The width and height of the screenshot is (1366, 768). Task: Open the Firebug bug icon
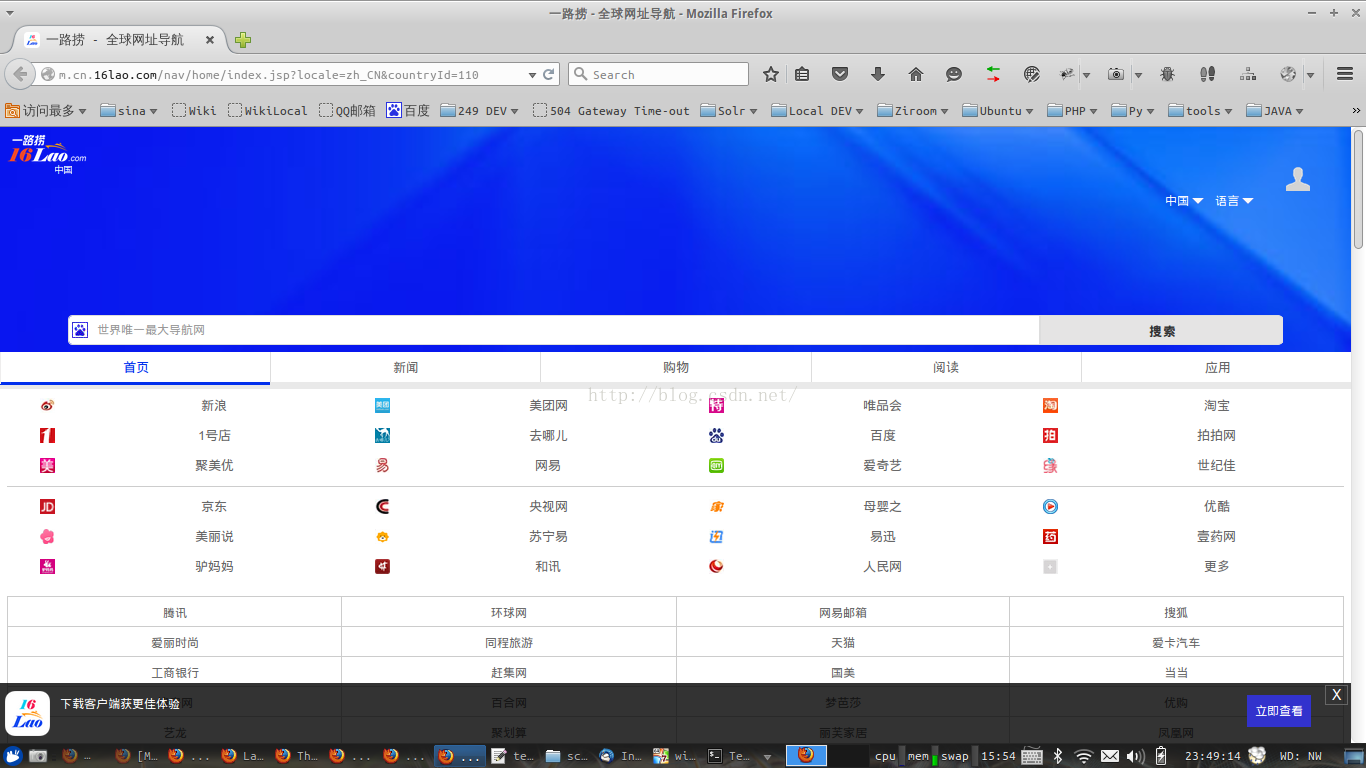tap(1167, 74)
